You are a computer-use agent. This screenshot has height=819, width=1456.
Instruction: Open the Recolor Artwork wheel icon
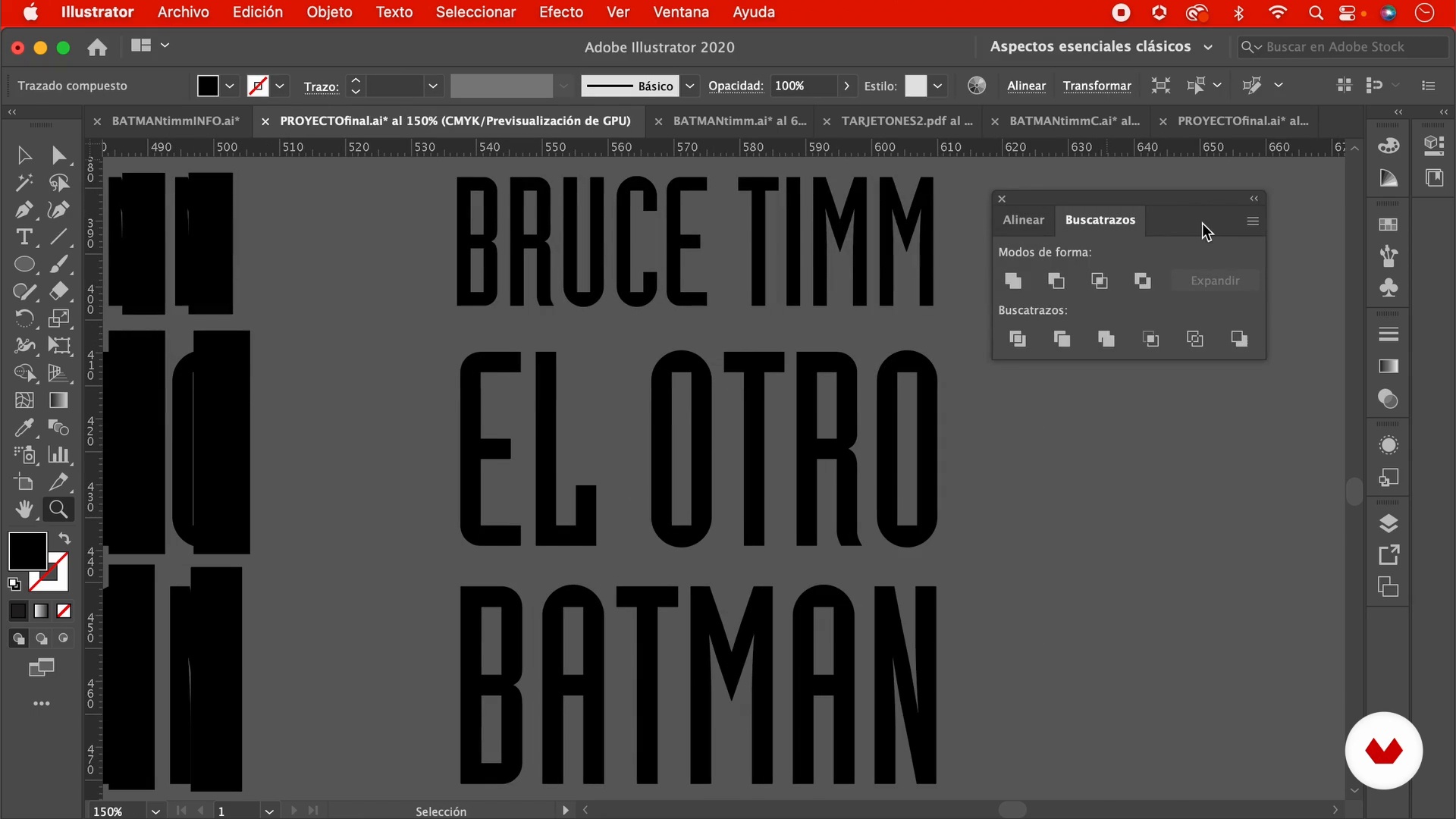977,86
